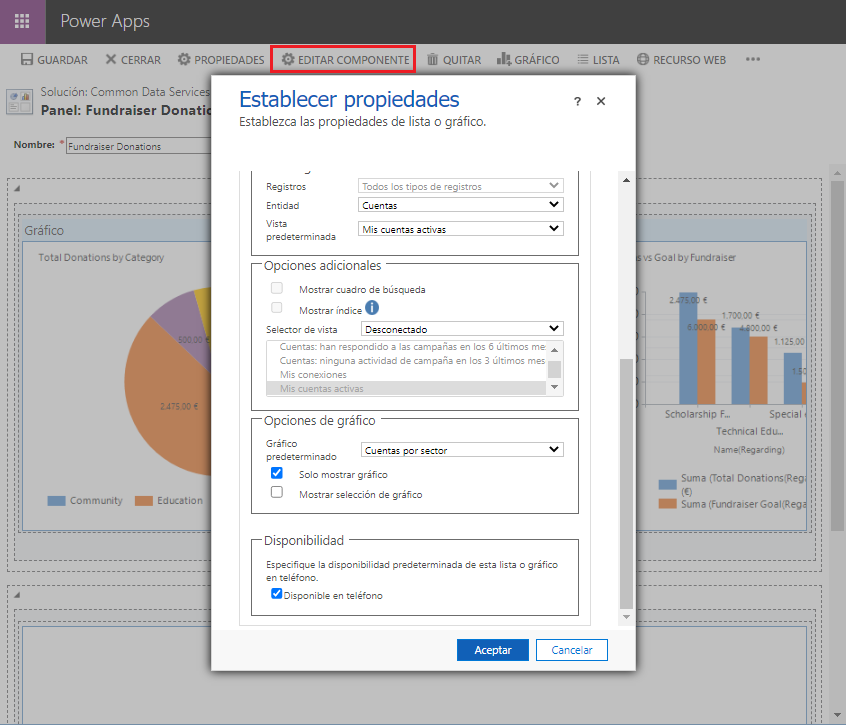Click the Cerrar X icon in toolbar
The image size is (846, 725).
pyautogui.click(x=111, y=59)
